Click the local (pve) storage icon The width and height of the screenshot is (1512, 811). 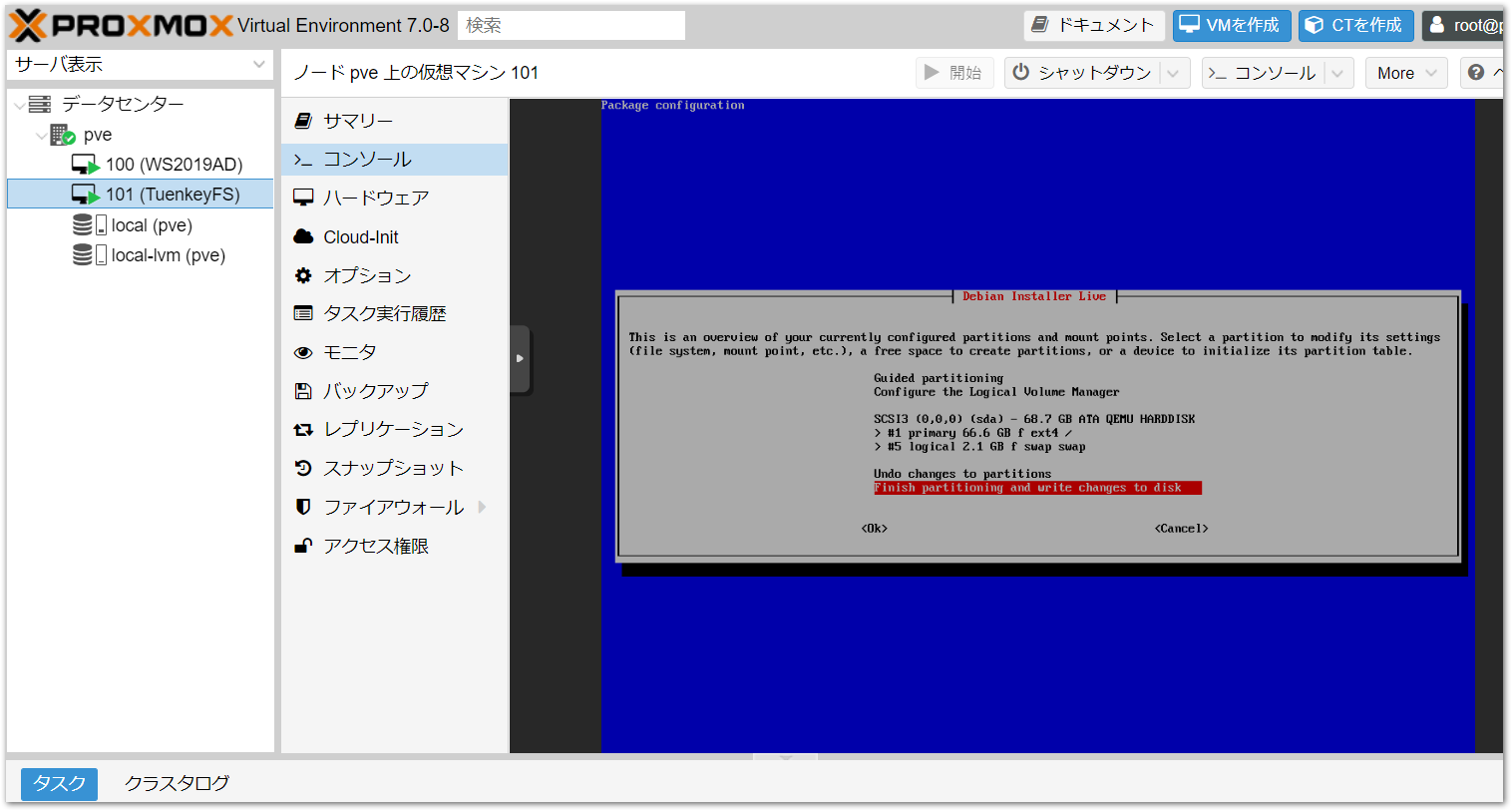90,225
